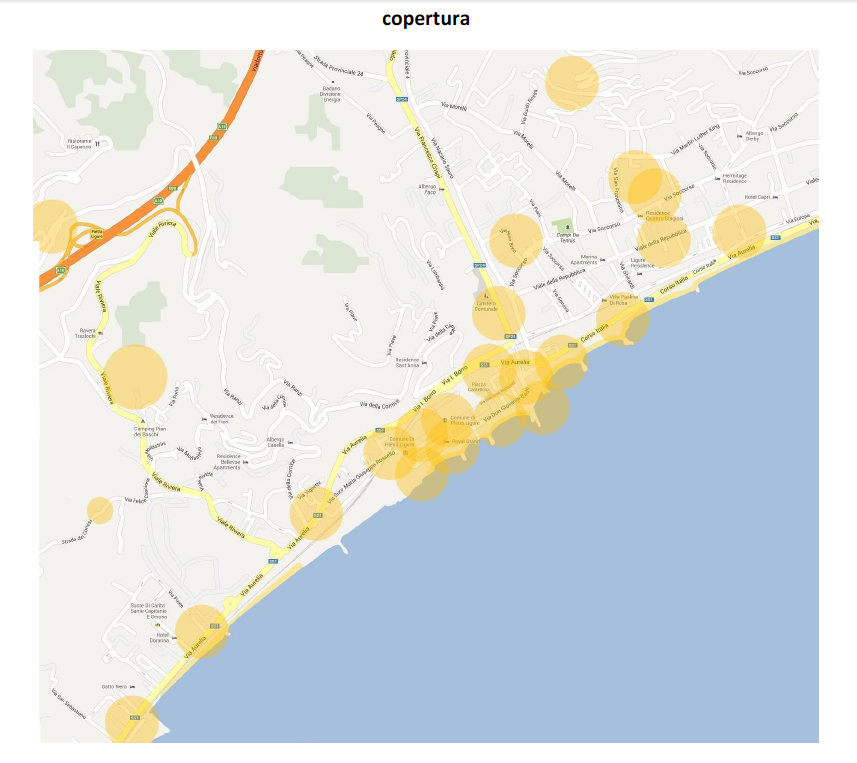The width and height of the screenshot is (857, 763).
Task: Select the 'Via Francesco Crispi' road label
Action: 428,153
